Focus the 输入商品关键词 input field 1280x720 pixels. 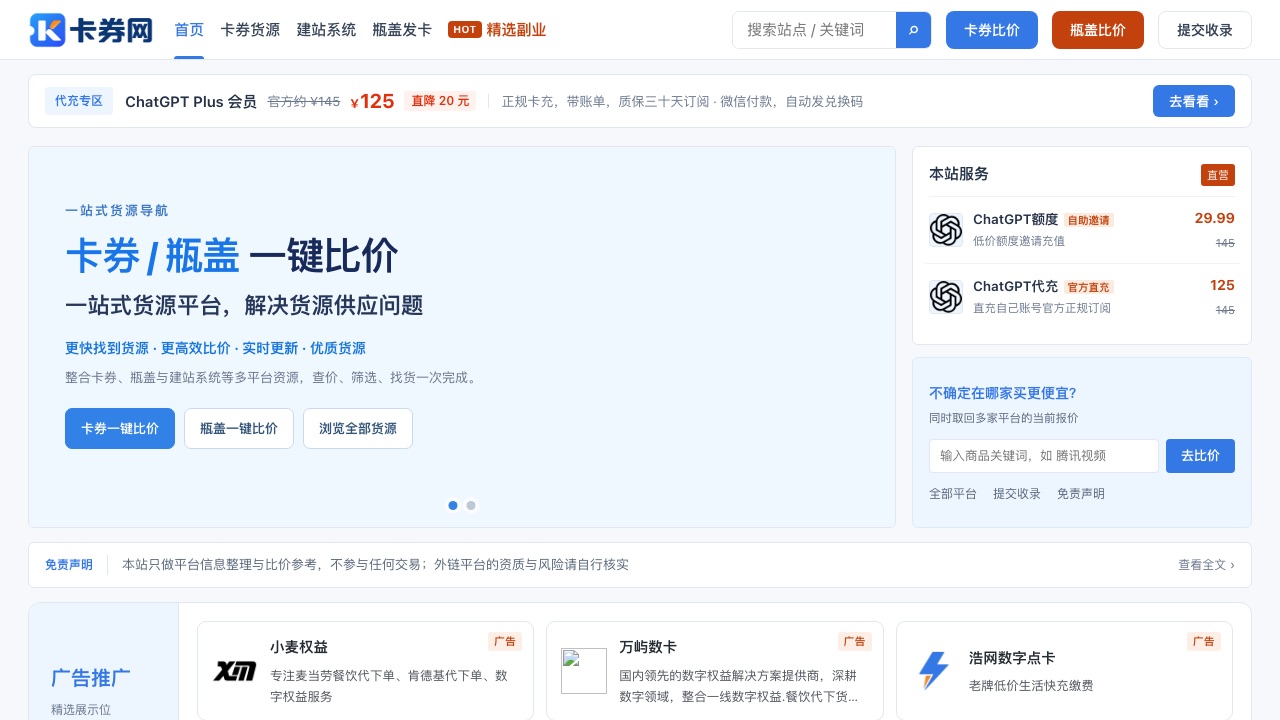point(1044,456)
